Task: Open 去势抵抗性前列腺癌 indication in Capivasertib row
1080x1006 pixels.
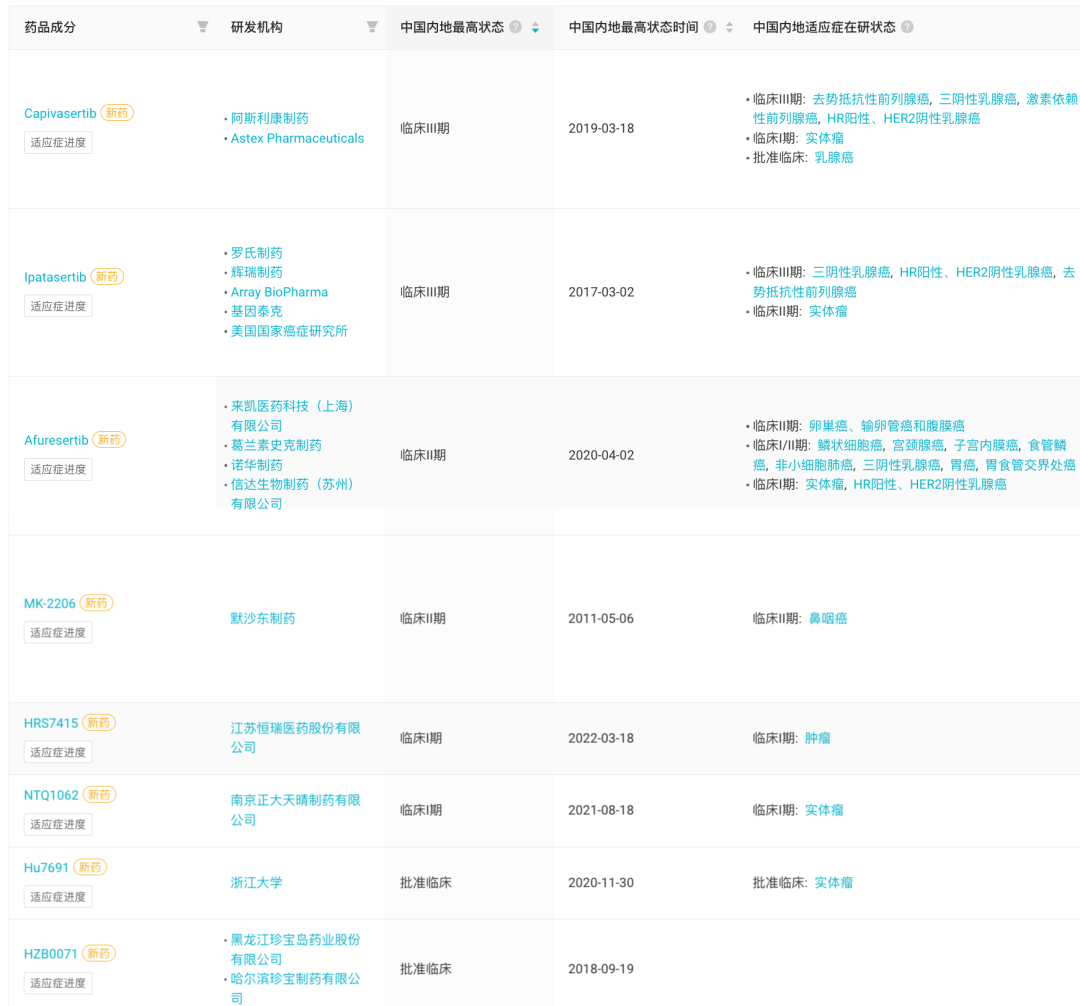Action: [x=871, y=99]
